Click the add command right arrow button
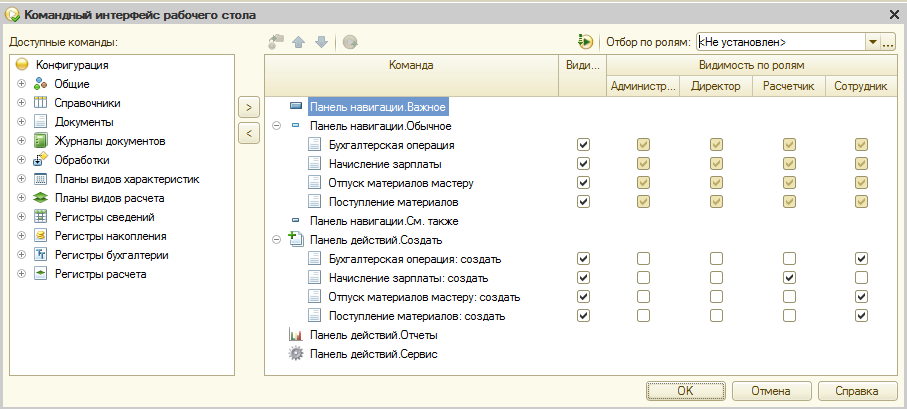This screenshot has width=907, height=409. pyautogui.click(x=249, y=107)
